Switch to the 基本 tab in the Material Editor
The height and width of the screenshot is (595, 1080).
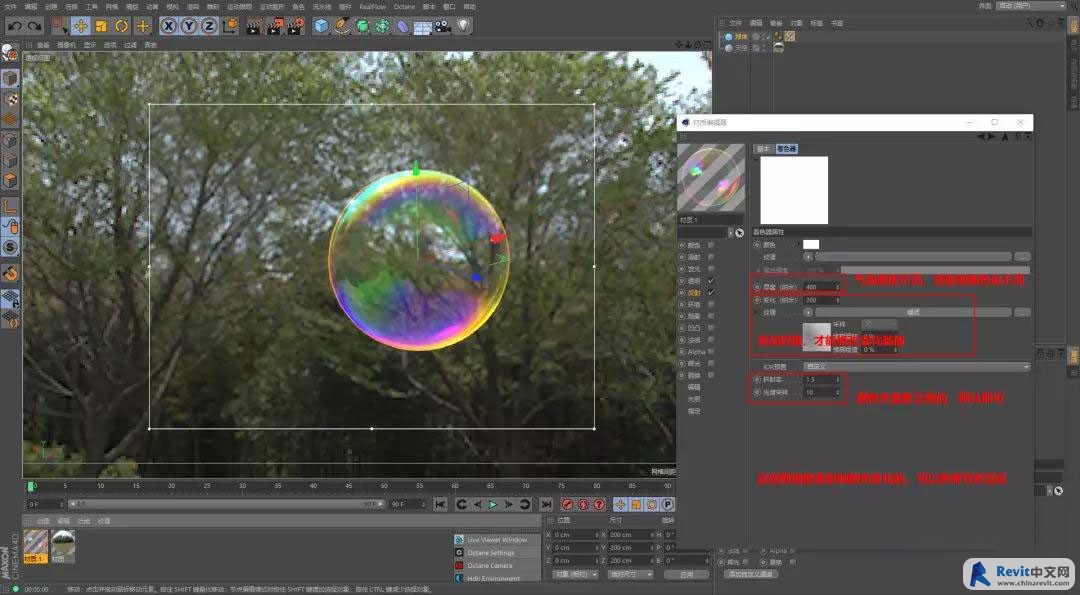coord(763,149)
